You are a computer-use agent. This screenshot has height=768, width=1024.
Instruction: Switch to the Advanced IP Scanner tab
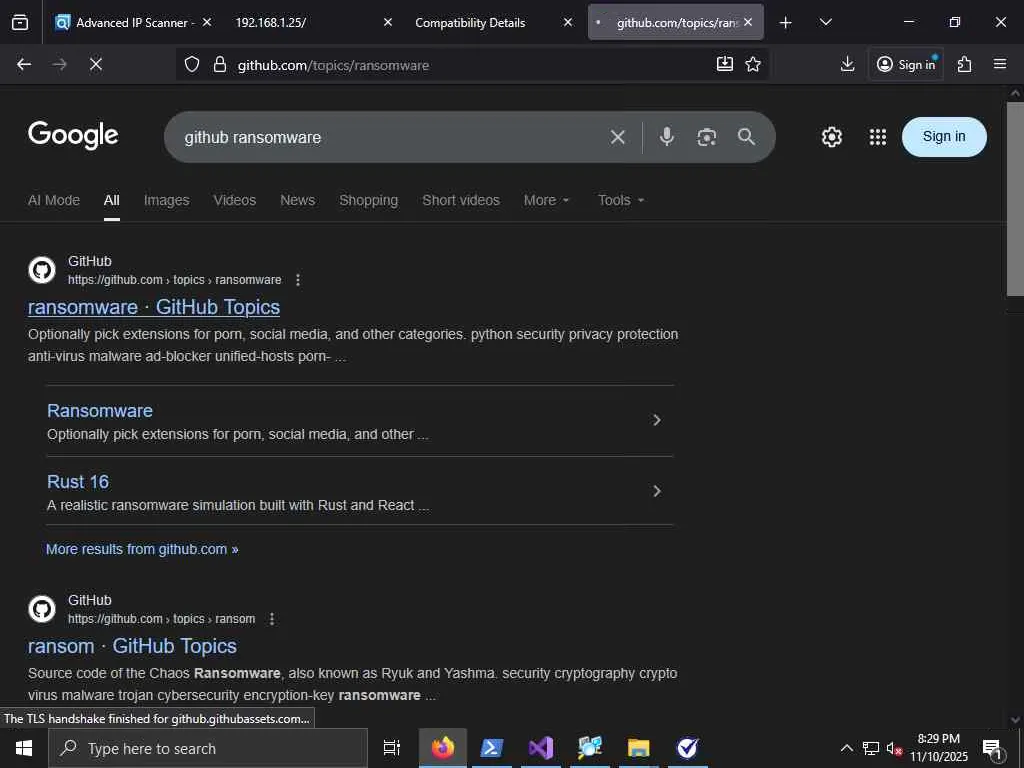pyautogui.click(x=127, y=22)
